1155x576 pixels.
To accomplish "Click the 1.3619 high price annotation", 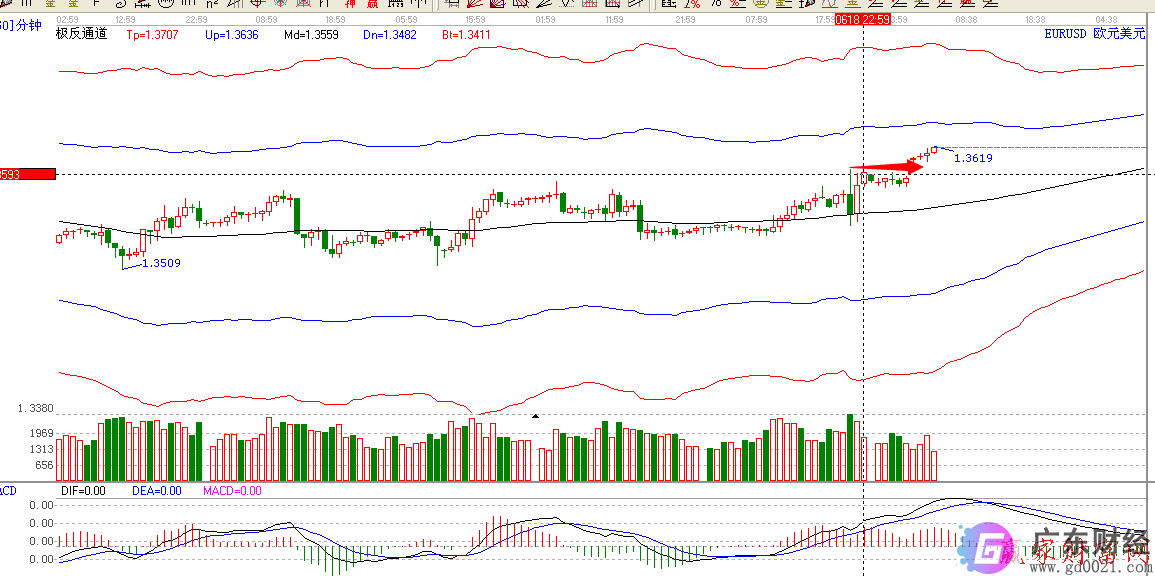I will pos(973,158).
